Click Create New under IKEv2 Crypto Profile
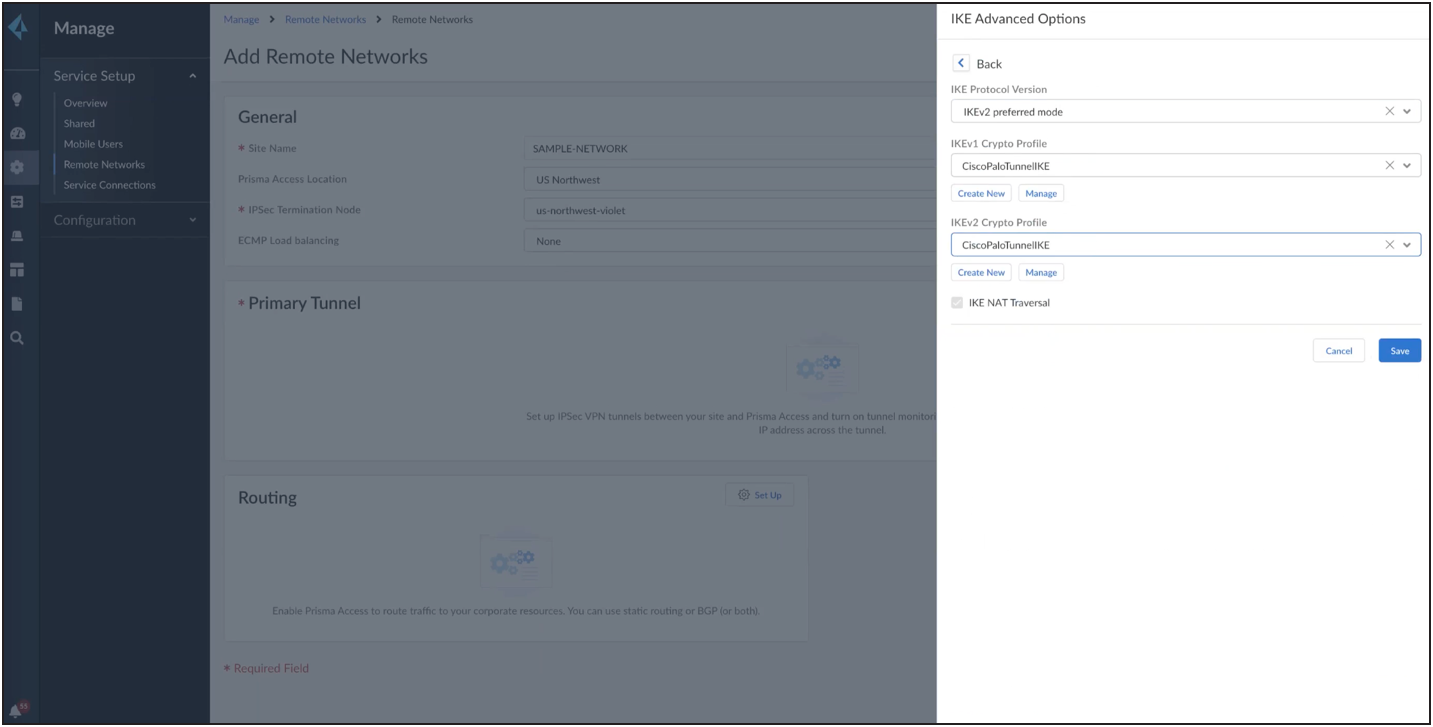The image size is (1433, 727). 981,272
